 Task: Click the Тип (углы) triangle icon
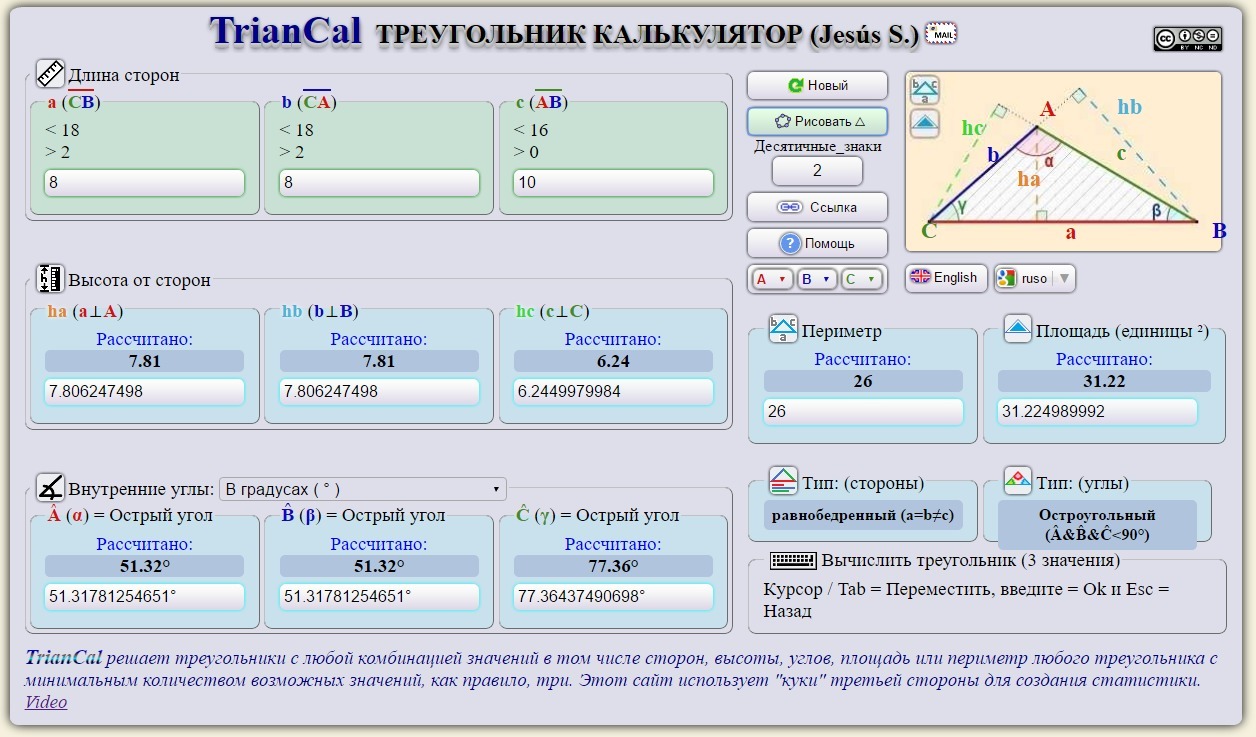[1017, 482]
